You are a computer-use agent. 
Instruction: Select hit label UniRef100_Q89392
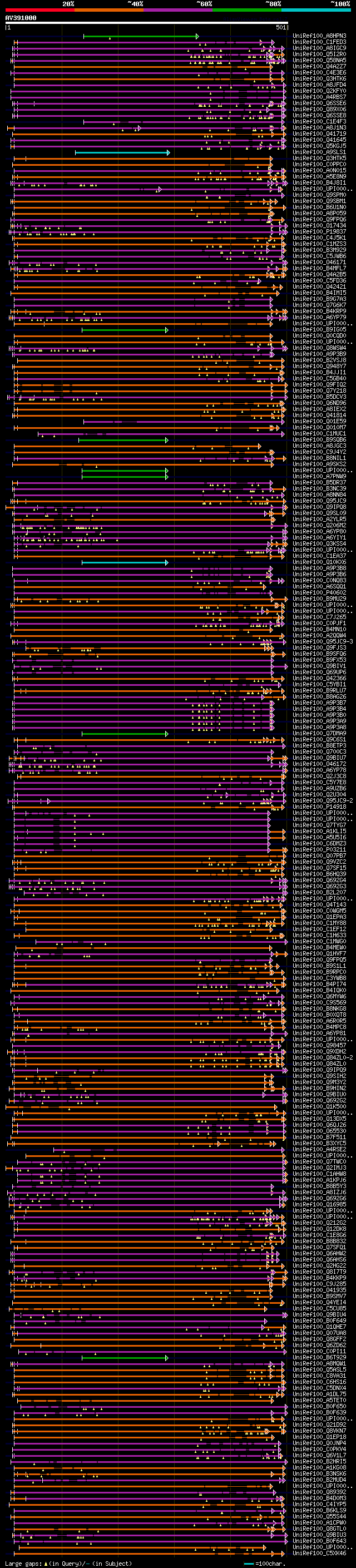319,1492
